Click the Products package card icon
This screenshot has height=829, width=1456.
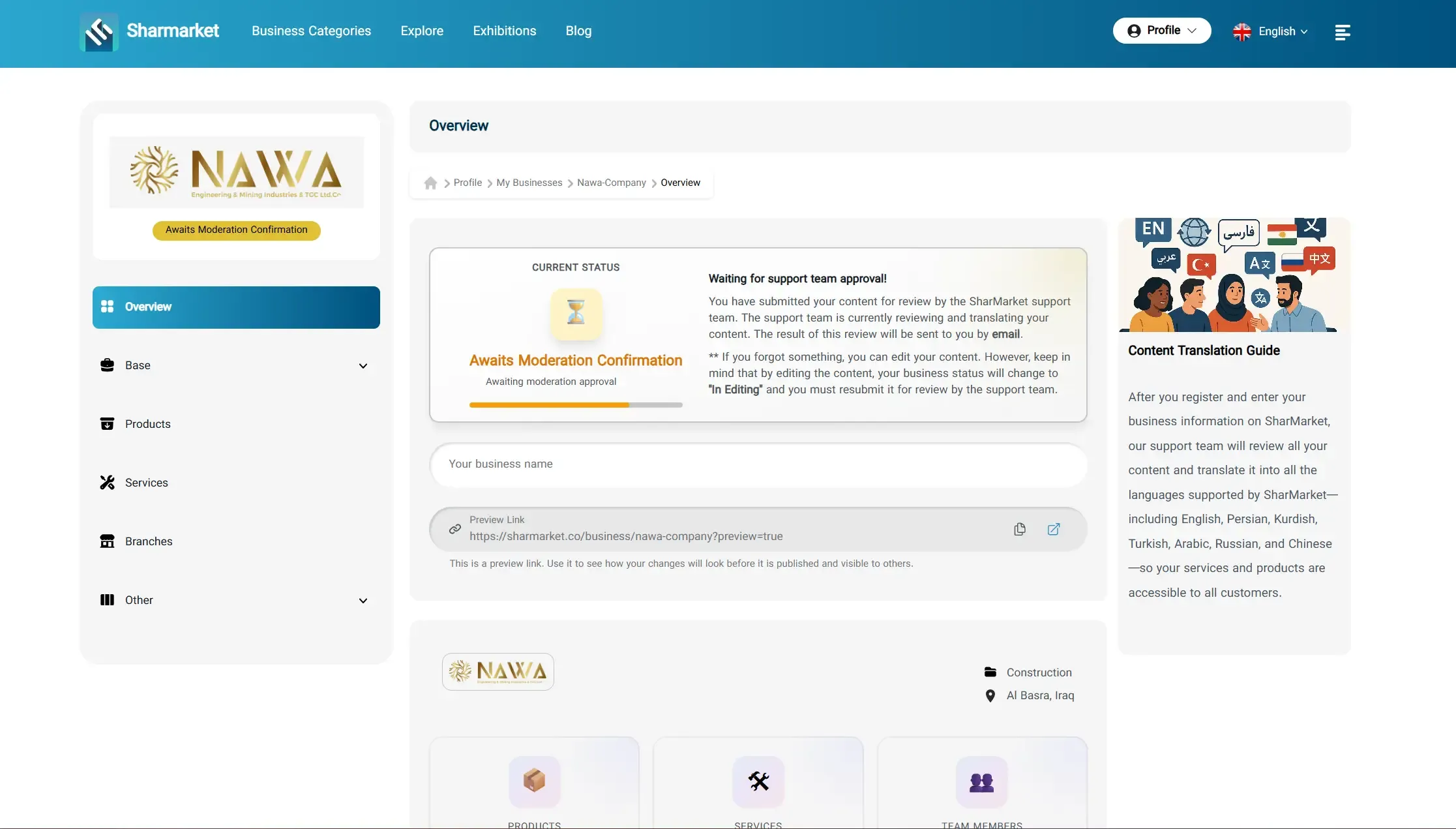pos(534,781)
